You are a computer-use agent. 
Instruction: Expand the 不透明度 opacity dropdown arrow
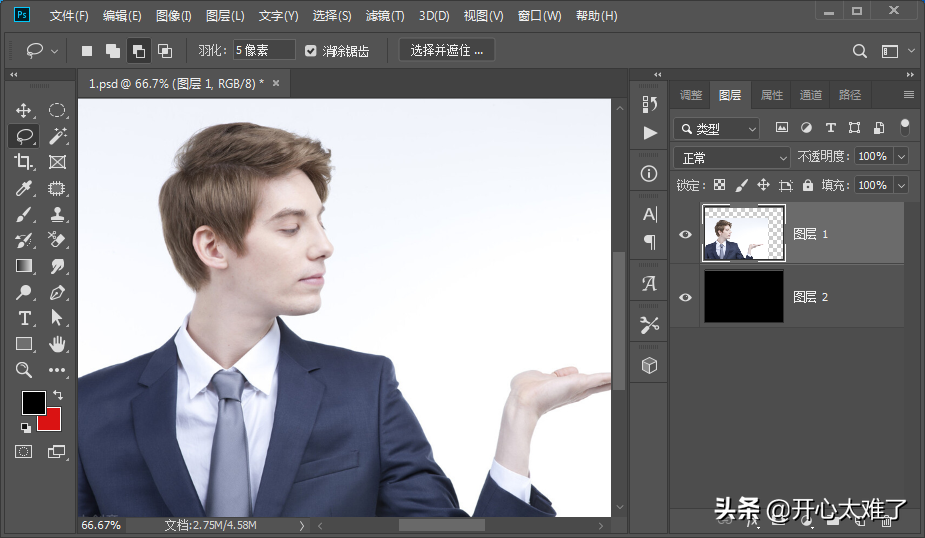point(901,157)
